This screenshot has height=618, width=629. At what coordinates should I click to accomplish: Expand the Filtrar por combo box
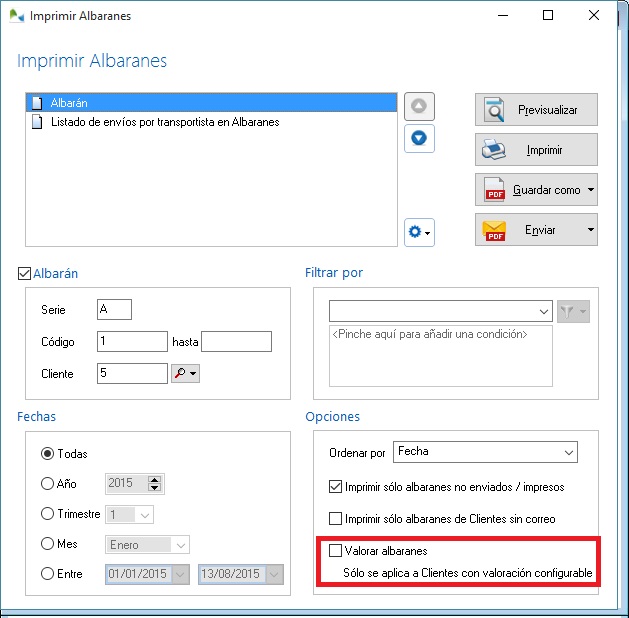pyautogui.click(x=543, y=311)
